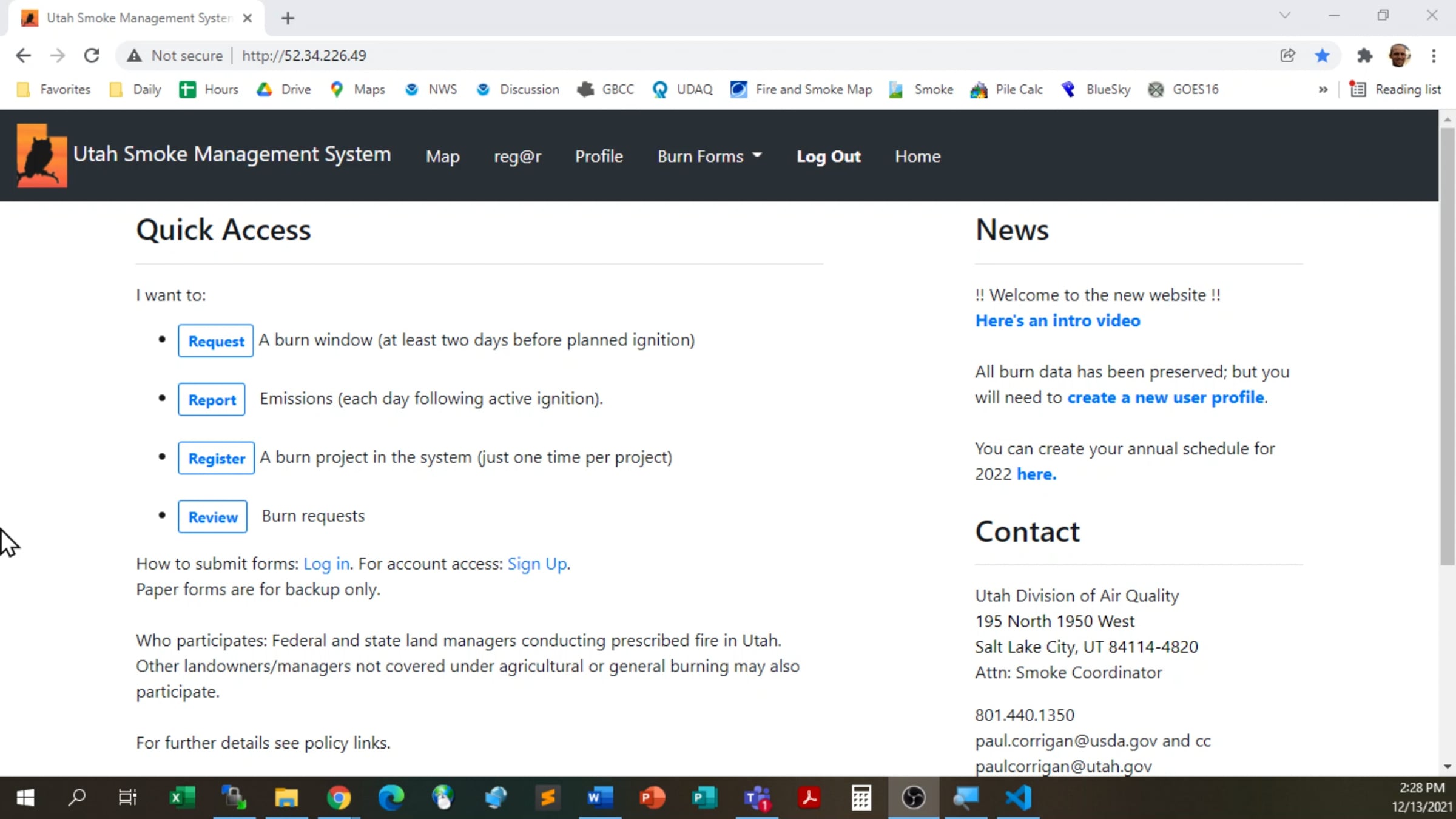Open the Daily bookmark folder

(x=135, y=90)
